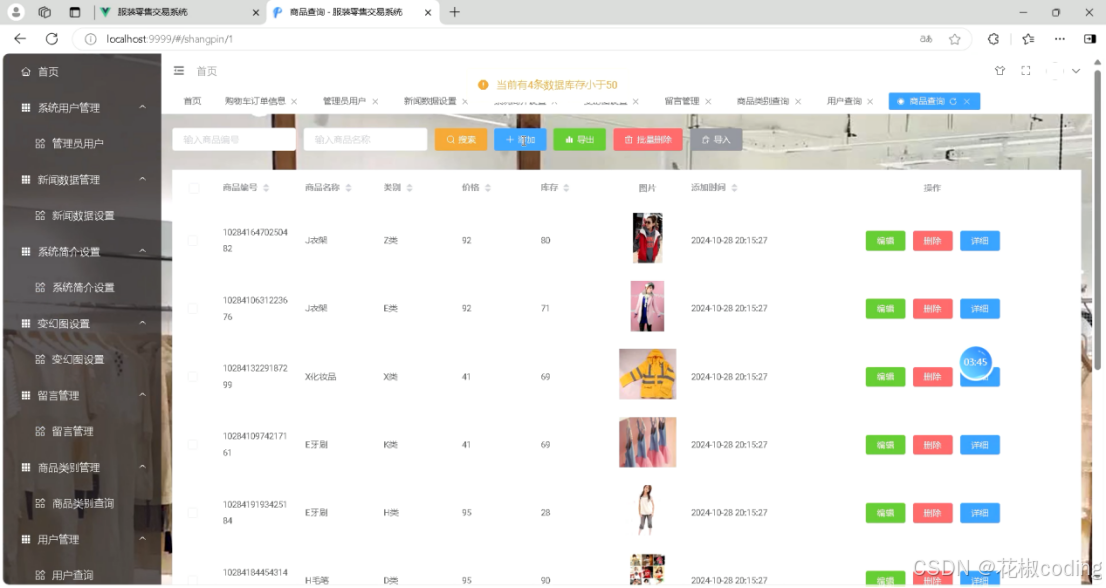Close the 留言管理 page tab
Screen dimensions: 1106x588
[x=708, y=102]
